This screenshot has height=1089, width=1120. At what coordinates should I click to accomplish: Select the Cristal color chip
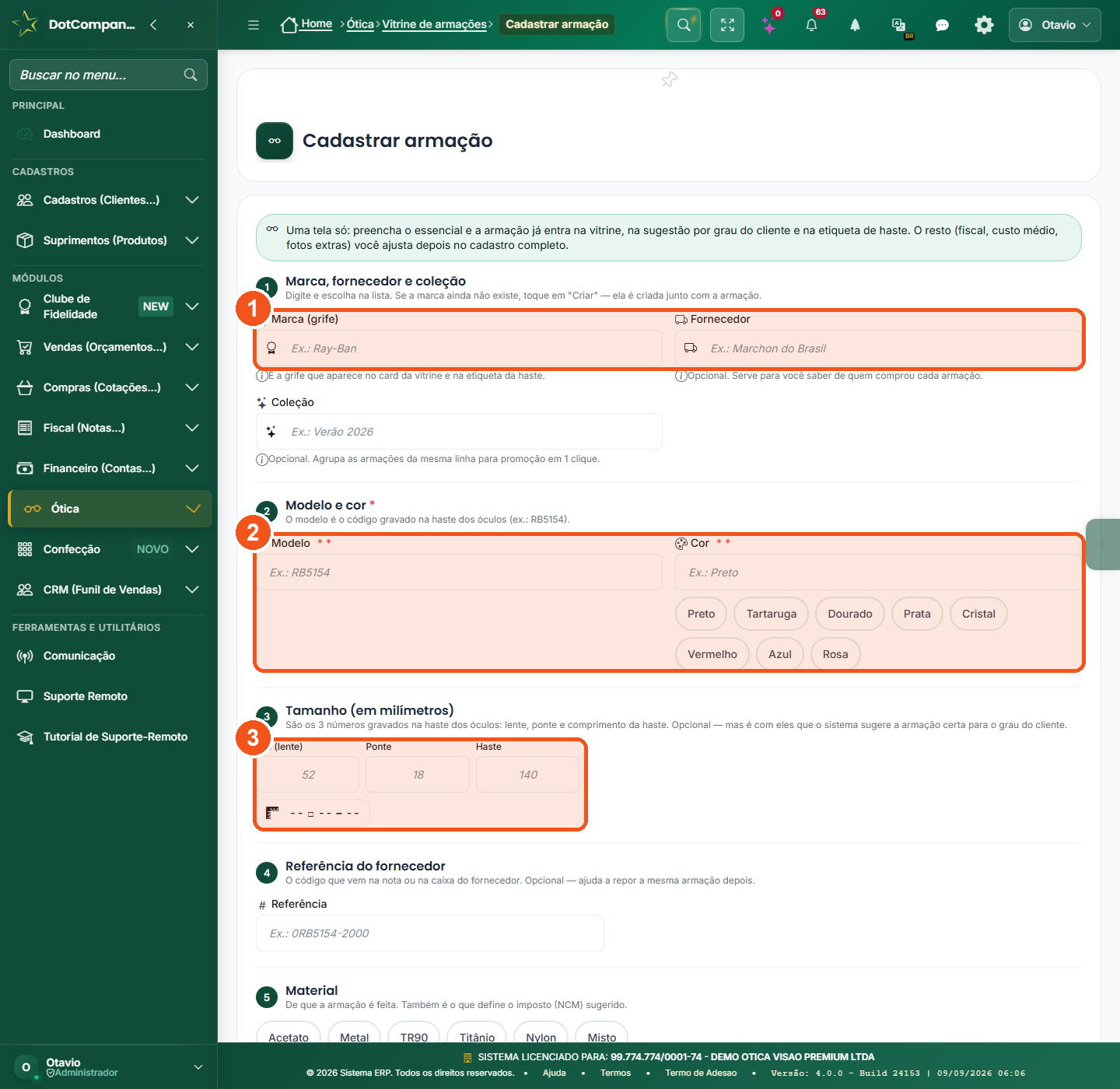click(978, 614)
